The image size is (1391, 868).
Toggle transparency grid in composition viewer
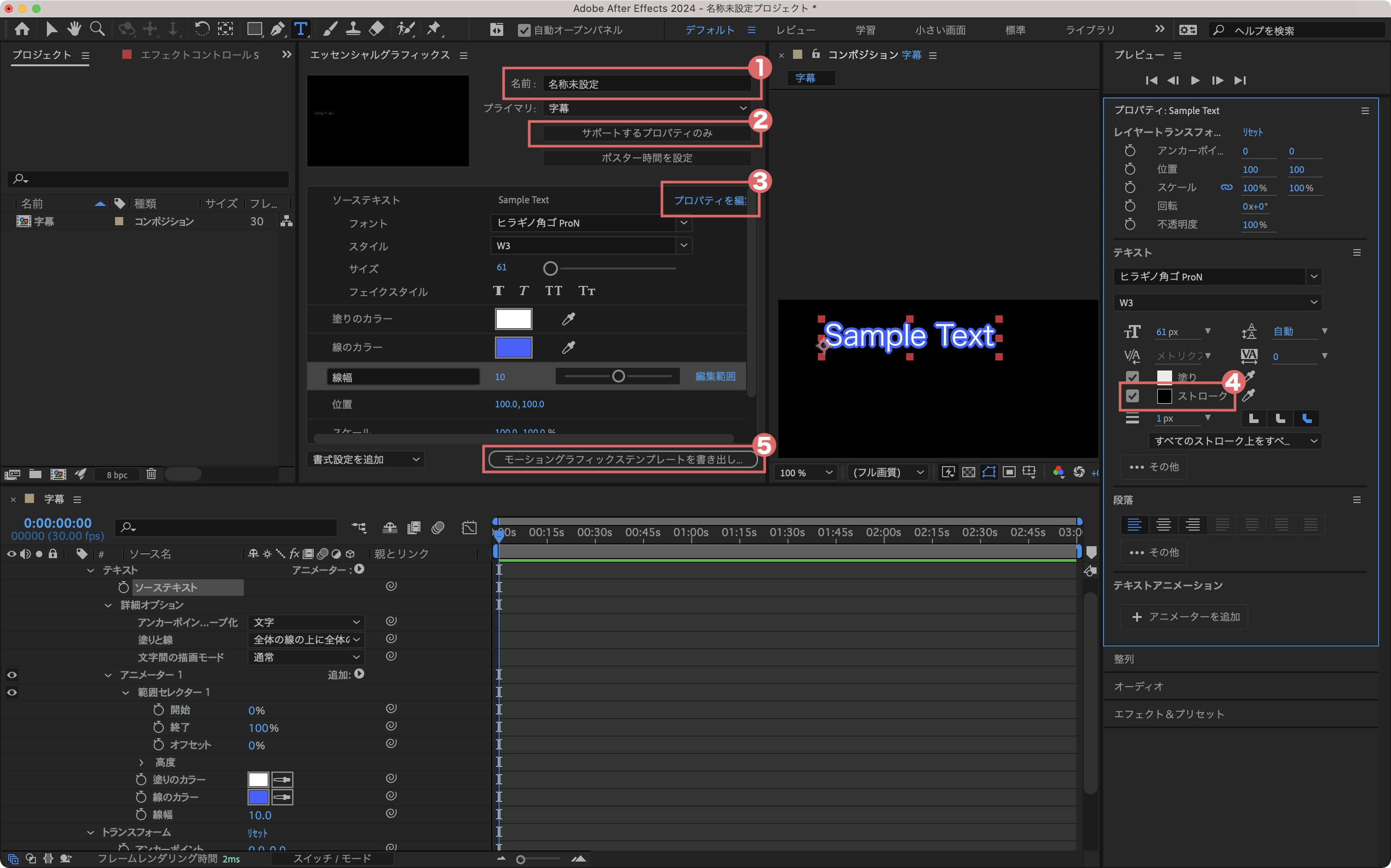tap(968, 472)
